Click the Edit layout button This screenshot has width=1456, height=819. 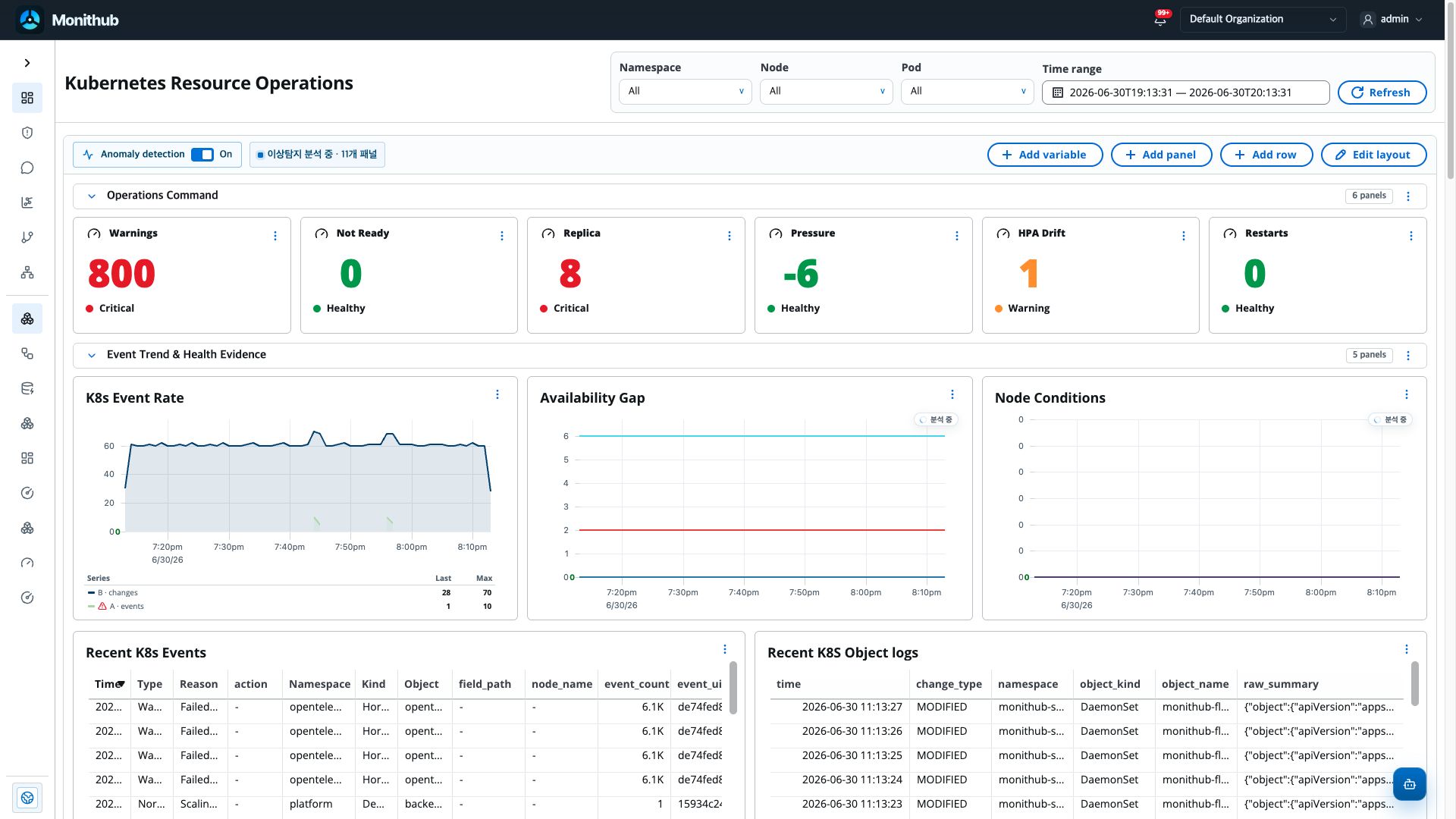coord(1373,155)
